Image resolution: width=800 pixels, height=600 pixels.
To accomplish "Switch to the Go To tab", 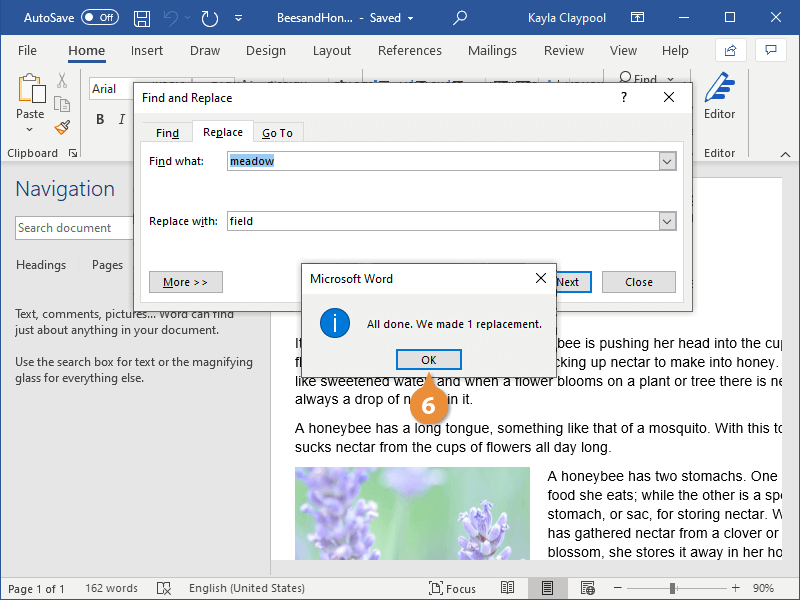I will pos(277,133).
